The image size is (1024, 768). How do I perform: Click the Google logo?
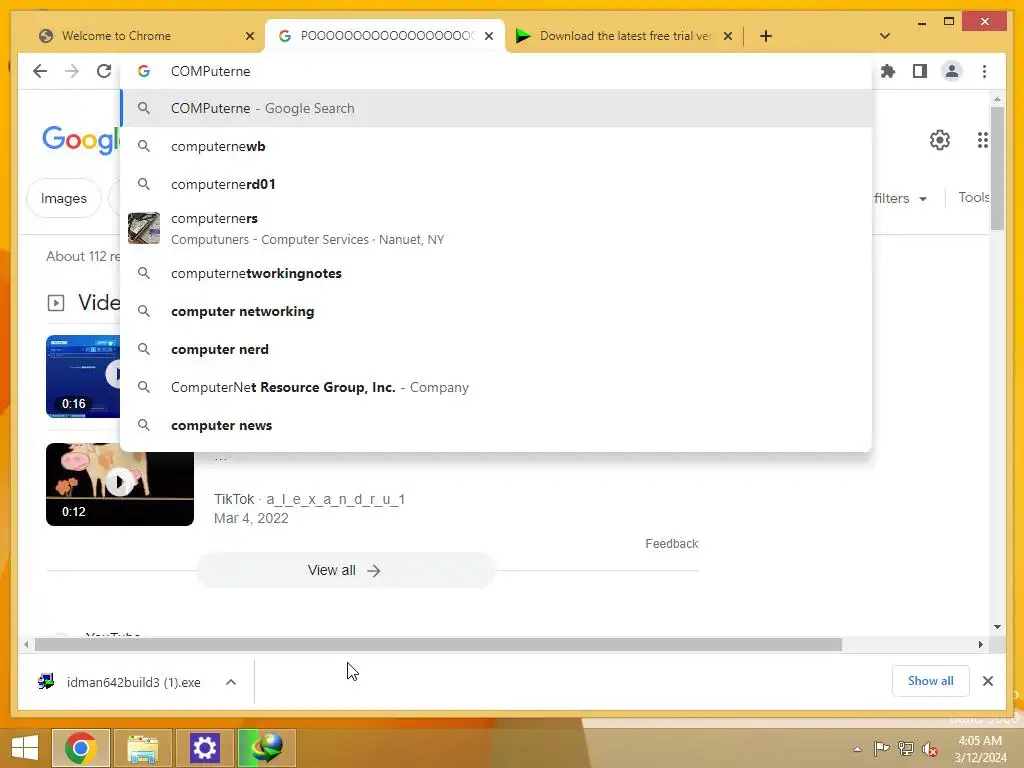(80, 139)
